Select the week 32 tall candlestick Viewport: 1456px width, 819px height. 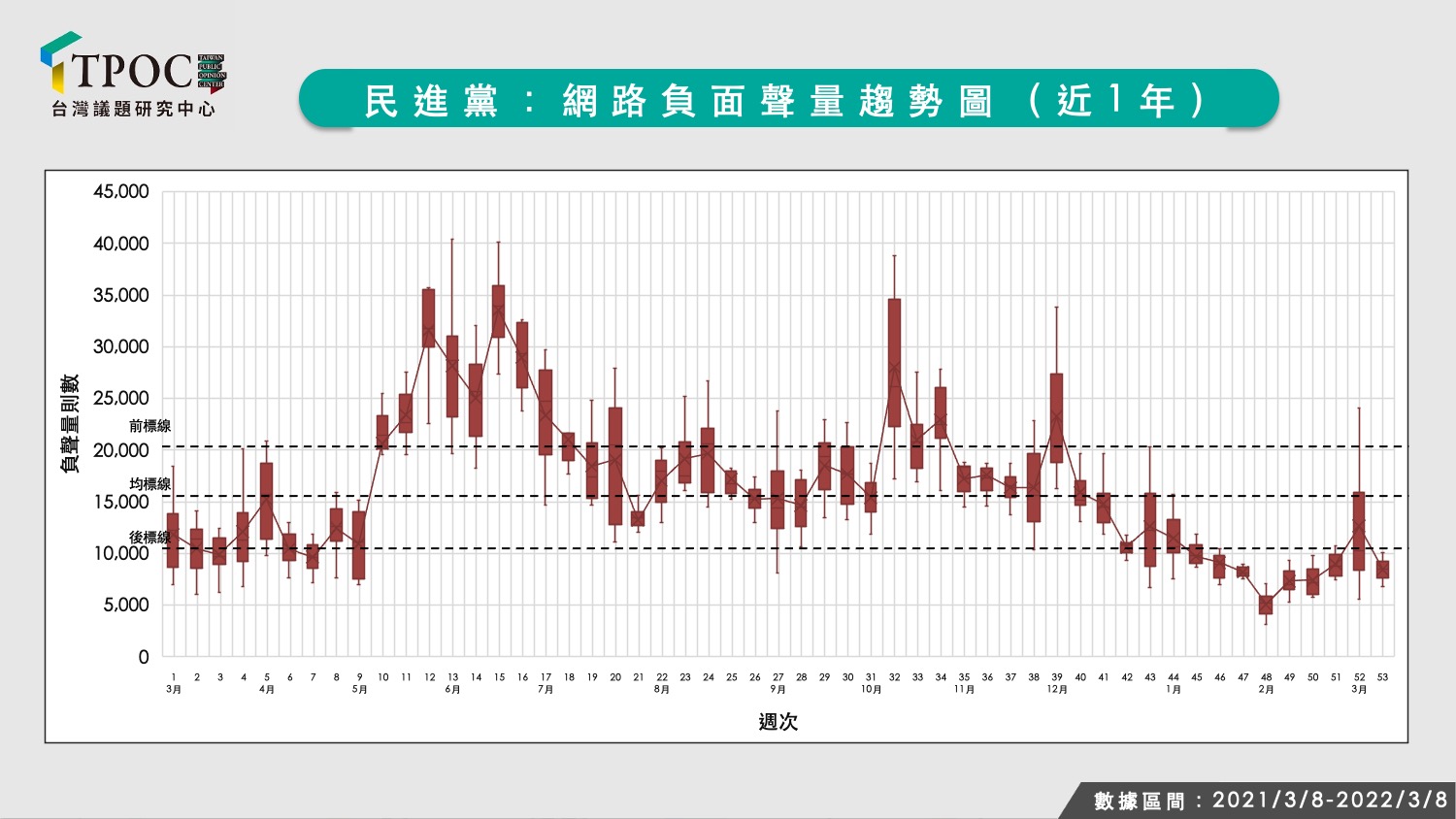pos(894,363)
